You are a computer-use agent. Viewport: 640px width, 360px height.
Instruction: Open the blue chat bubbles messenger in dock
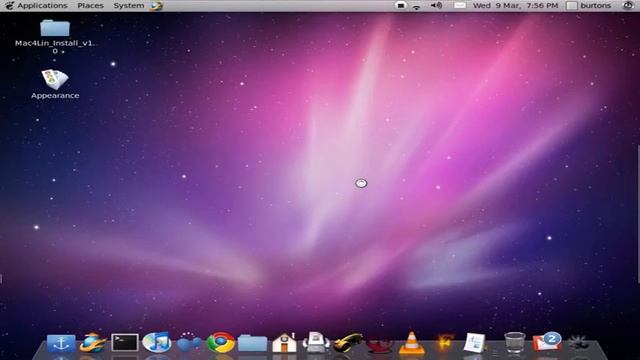pyautogui.click(x=189, y=342)
